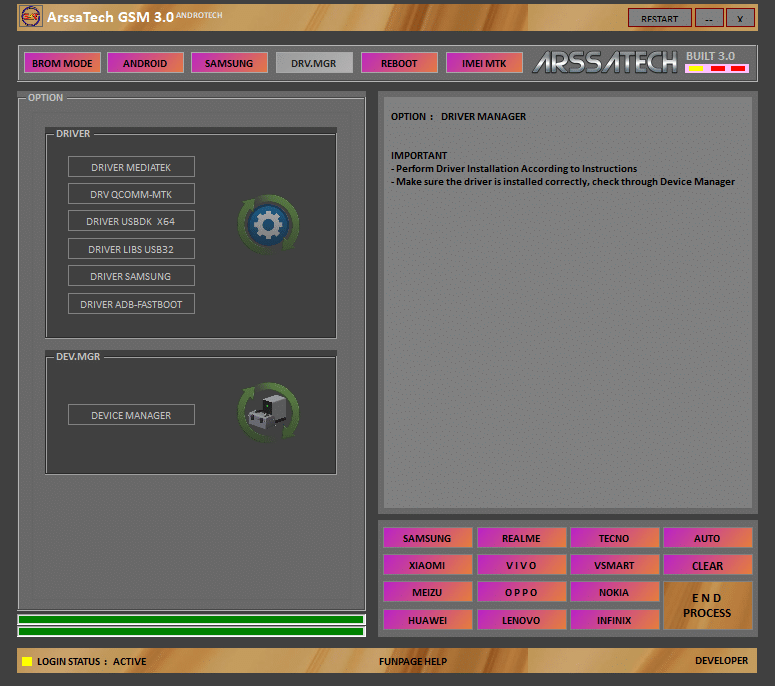Select the XIAOMI brand button
The width and height of the screenshot is (775, 686).
pyautogui.click(x=427, y=565)
